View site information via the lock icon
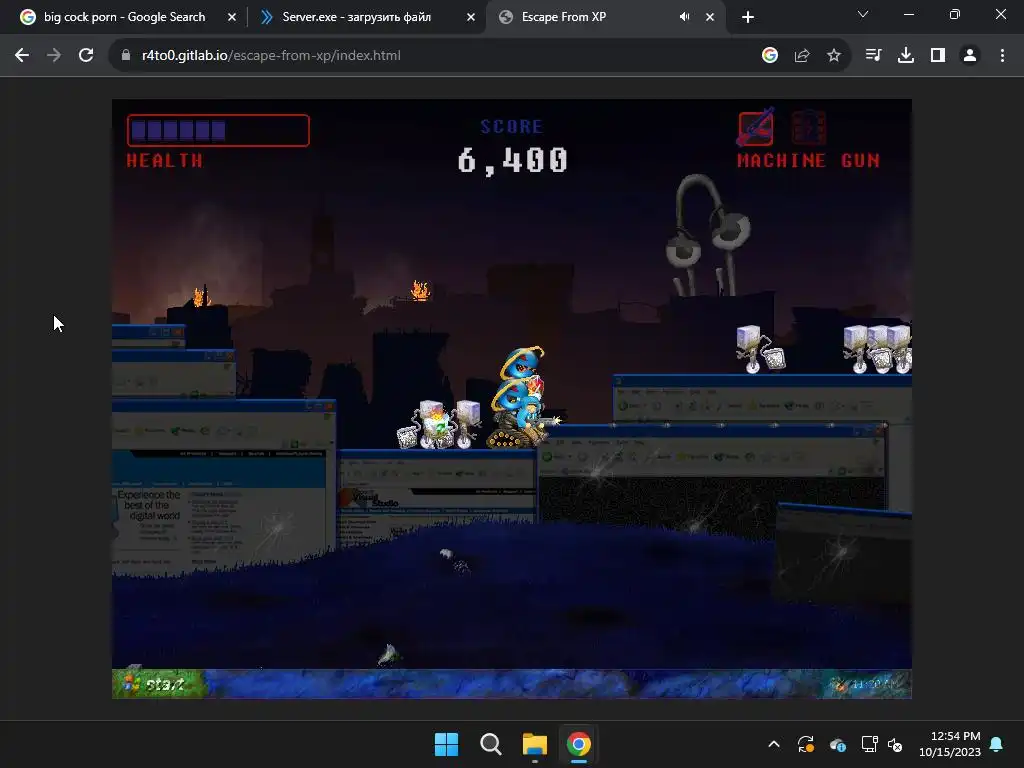 (x=126, y=56)
